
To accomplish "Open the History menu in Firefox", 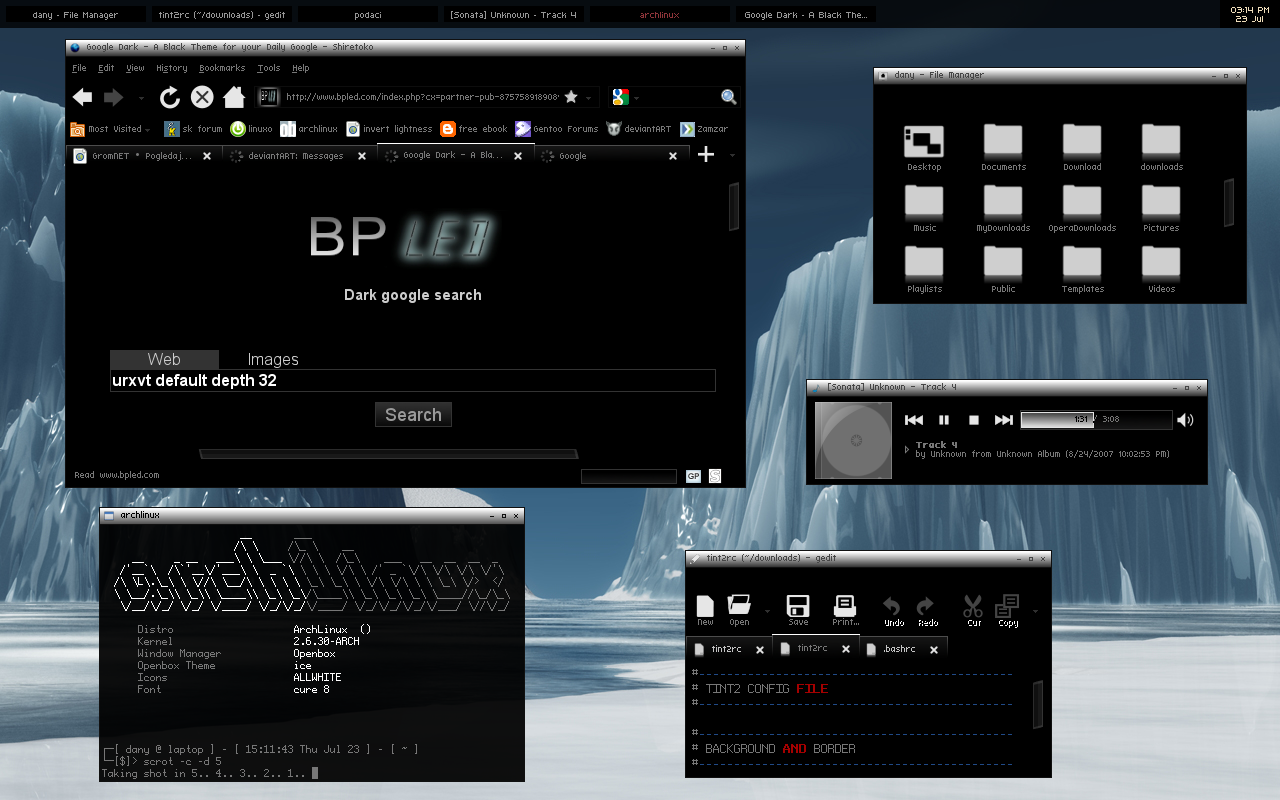I will 172,68.
